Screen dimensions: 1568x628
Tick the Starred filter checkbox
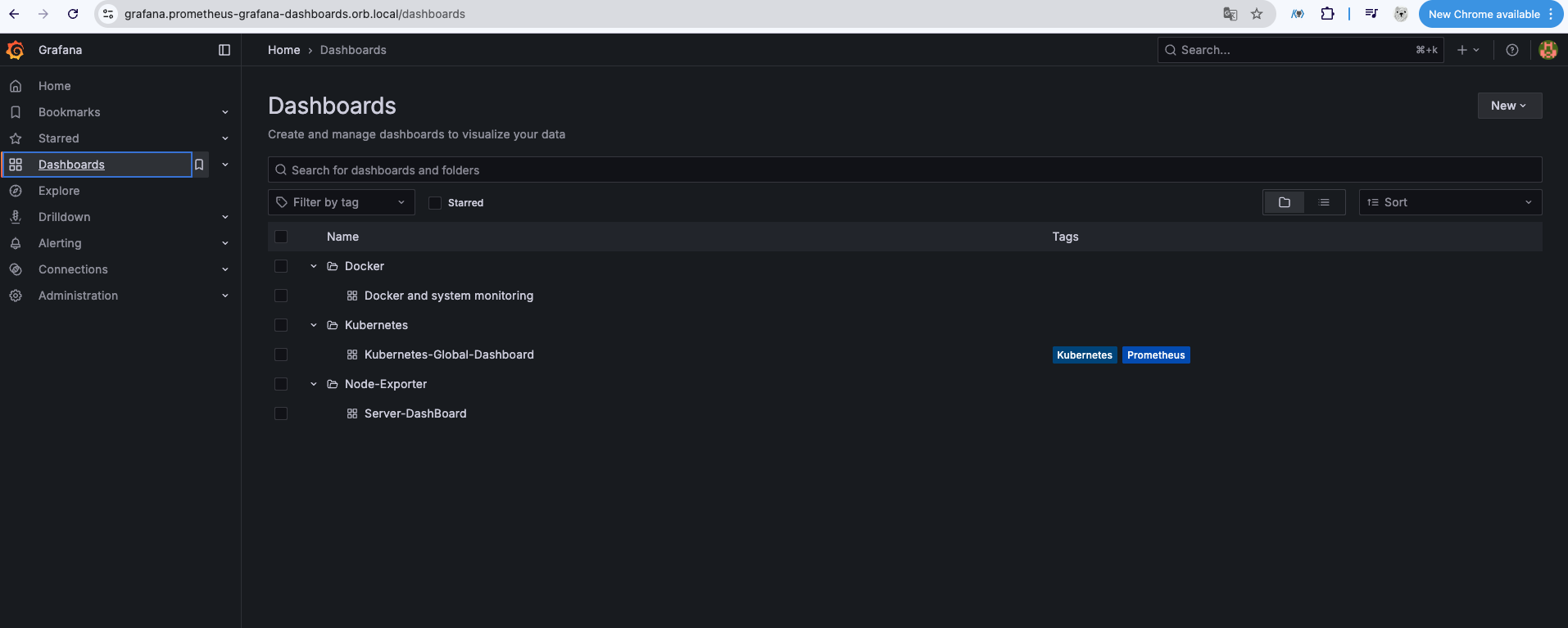tap(435, 203)
